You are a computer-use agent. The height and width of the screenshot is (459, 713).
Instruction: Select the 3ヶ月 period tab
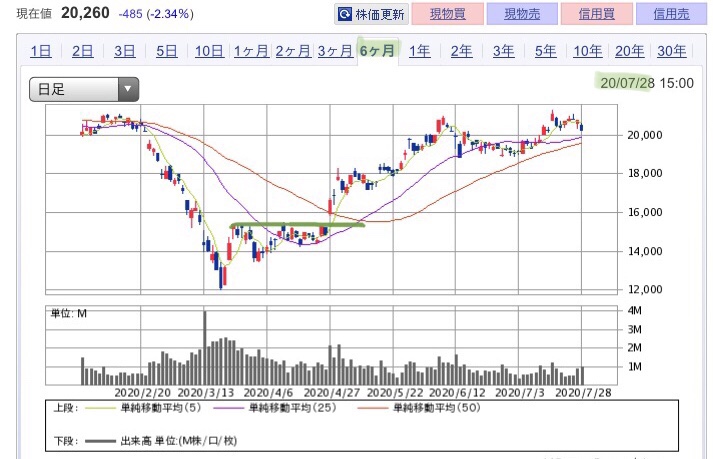335,51
